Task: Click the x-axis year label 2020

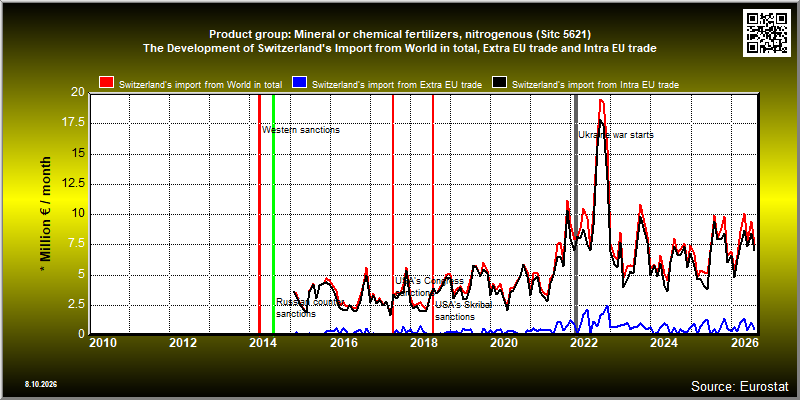Action: (503, 342)
